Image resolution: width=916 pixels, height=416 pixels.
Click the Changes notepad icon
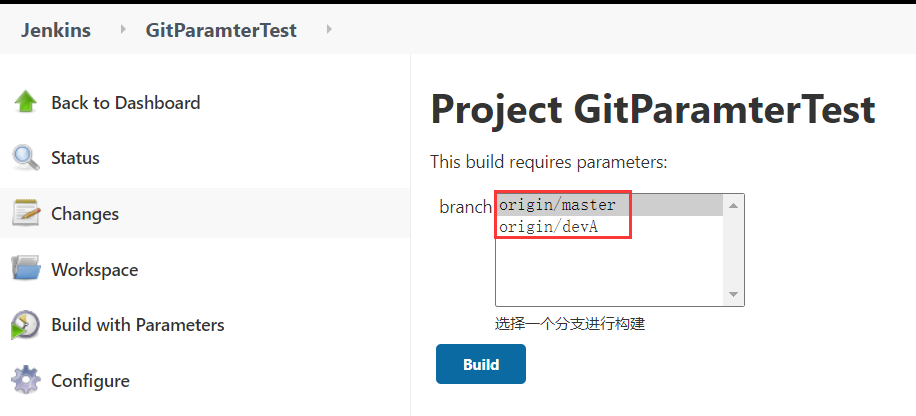(x=25, y=214)
